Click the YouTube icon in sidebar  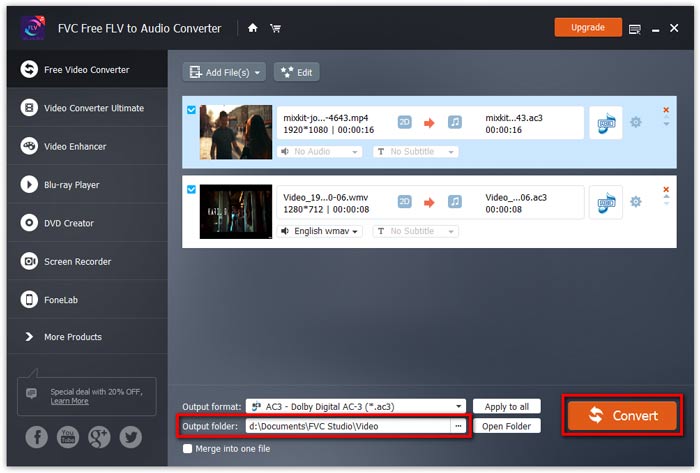[x=68, y=436]
